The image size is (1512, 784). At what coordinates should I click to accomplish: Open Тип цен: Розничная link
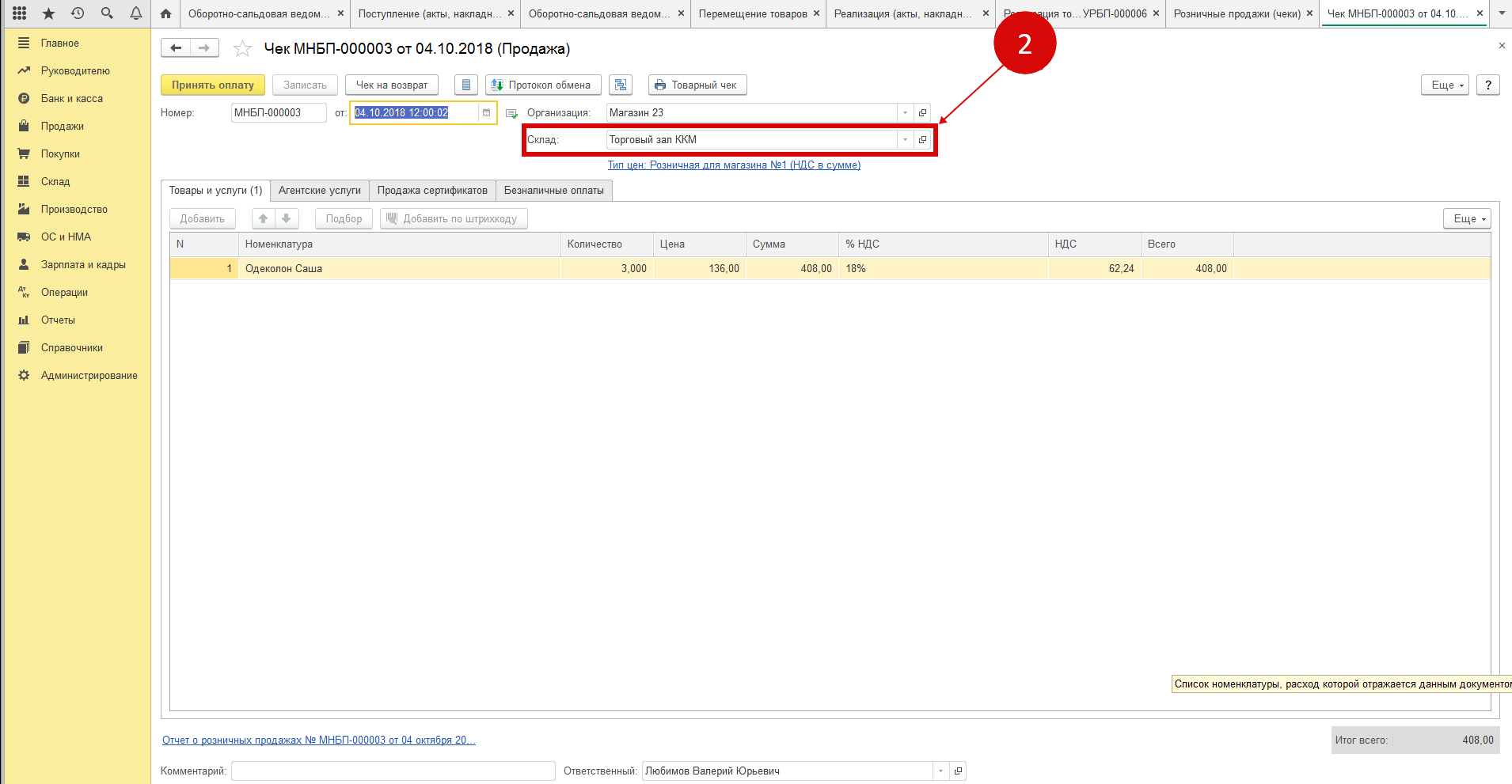point(734,165)
